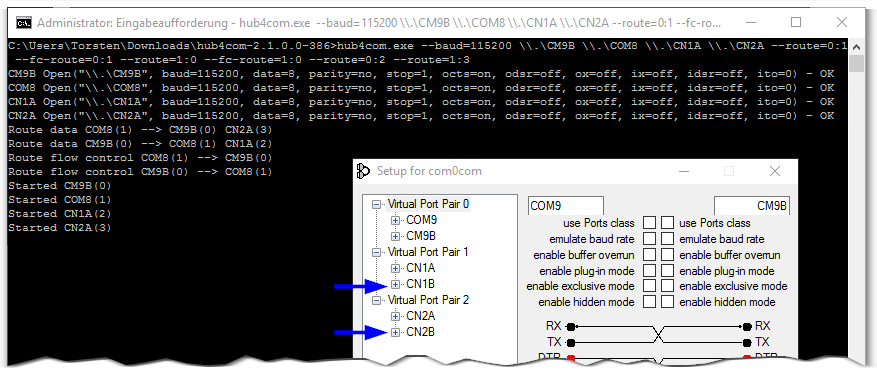
Task: Click the COM9 port name field
Action: tap(565, 205)
